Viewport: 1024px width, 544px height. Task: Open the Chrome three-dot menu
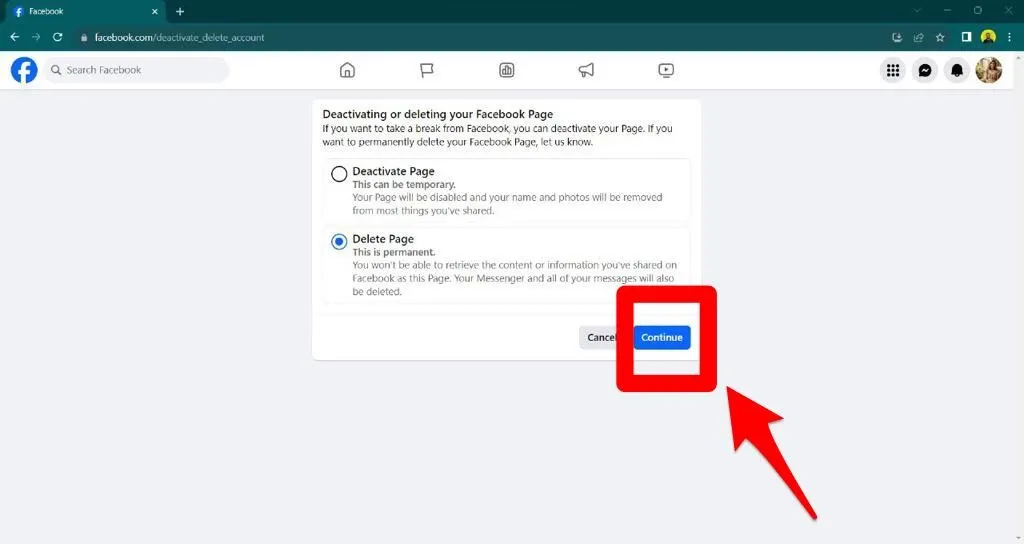[1010, 37]
